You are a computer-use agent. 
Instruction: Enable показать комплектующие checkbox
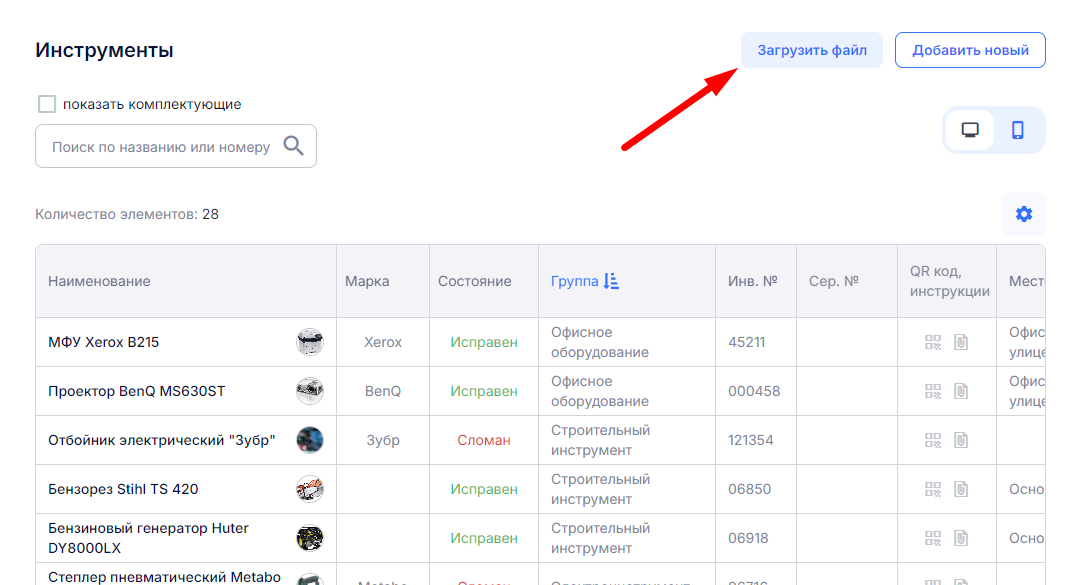coord(47,104)
